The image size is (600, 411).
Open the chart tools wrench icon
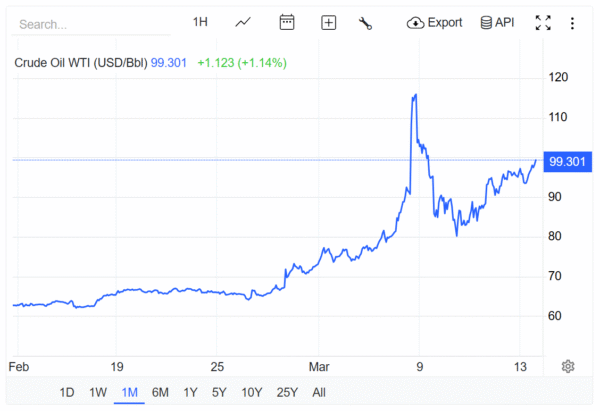[x=365, y=22]
